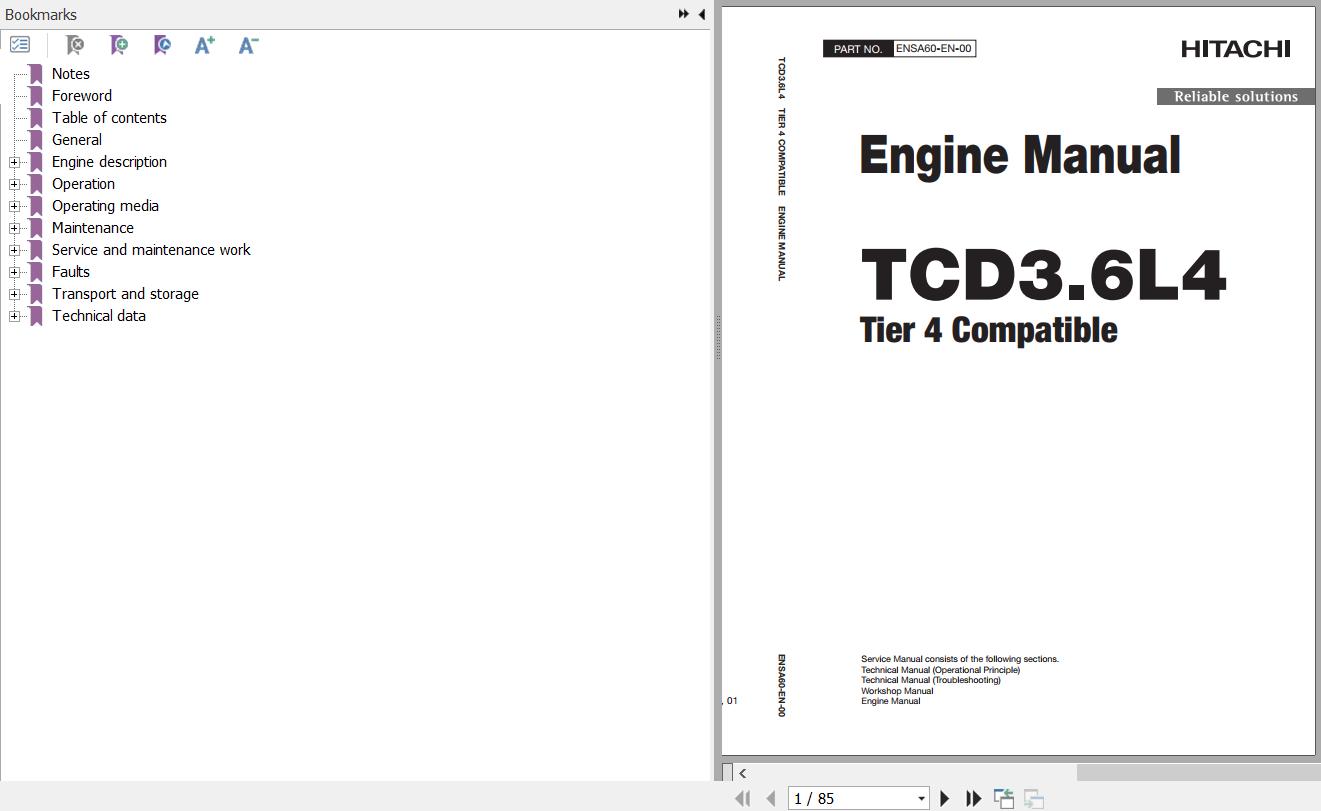Viewport: 1321px width, 811px height.
Task: Click the delete bookmark icon
Action: 75,45
